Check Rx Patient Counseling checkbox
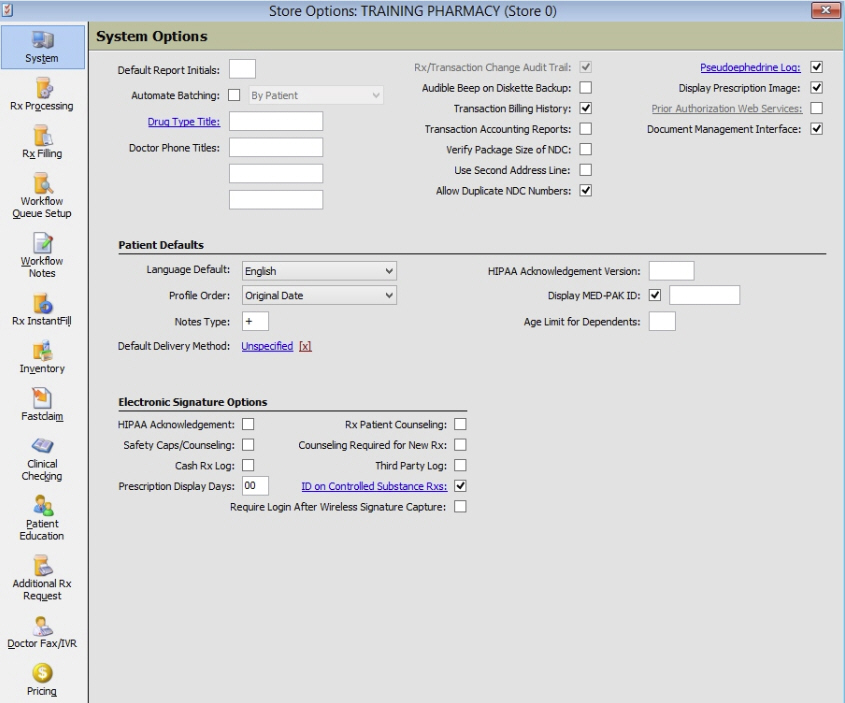The height and width of the screenshot is (703, 845). pos(460,424)
